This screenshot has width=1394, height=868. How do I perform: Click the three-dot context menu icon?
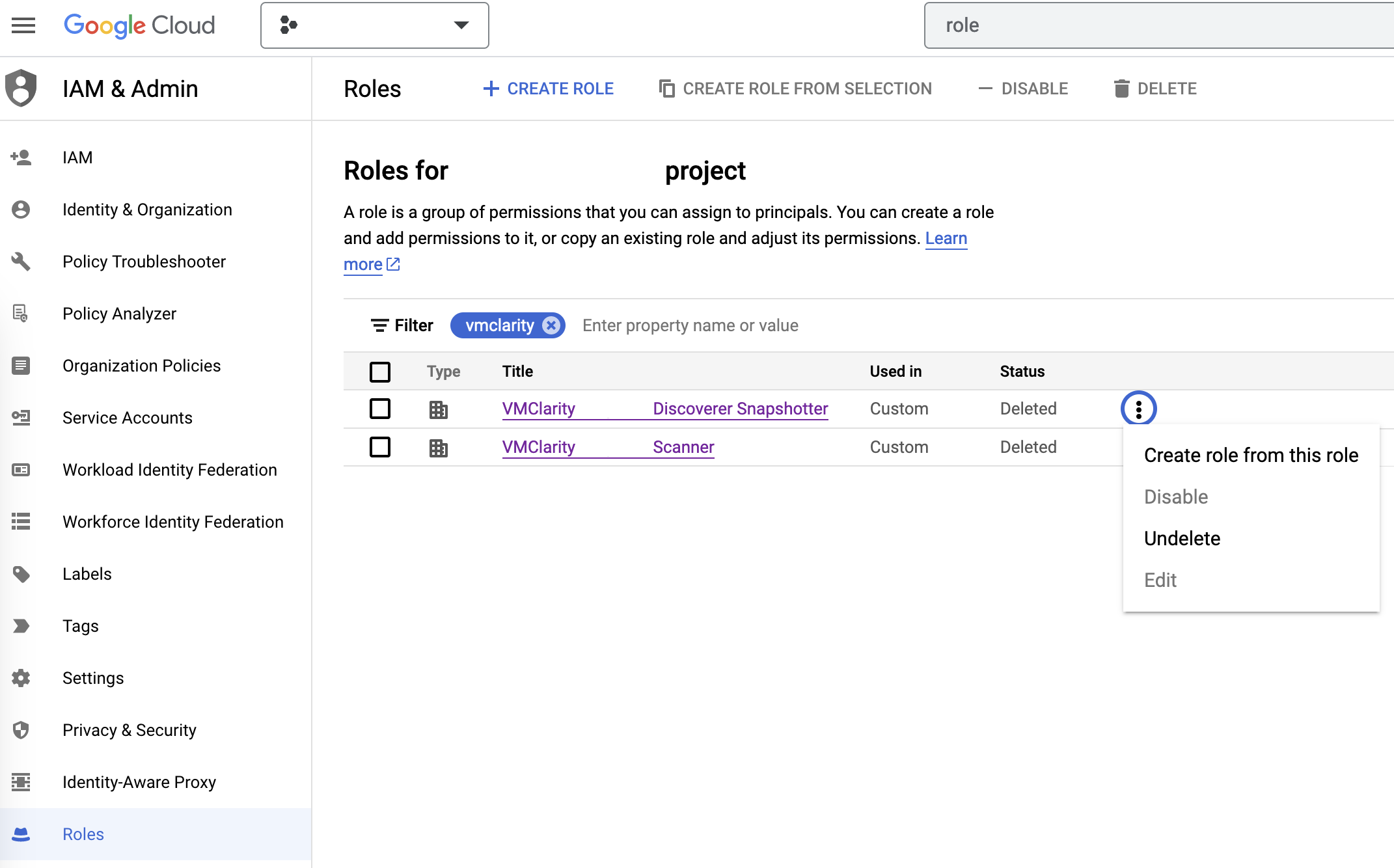coord(1139,408)
